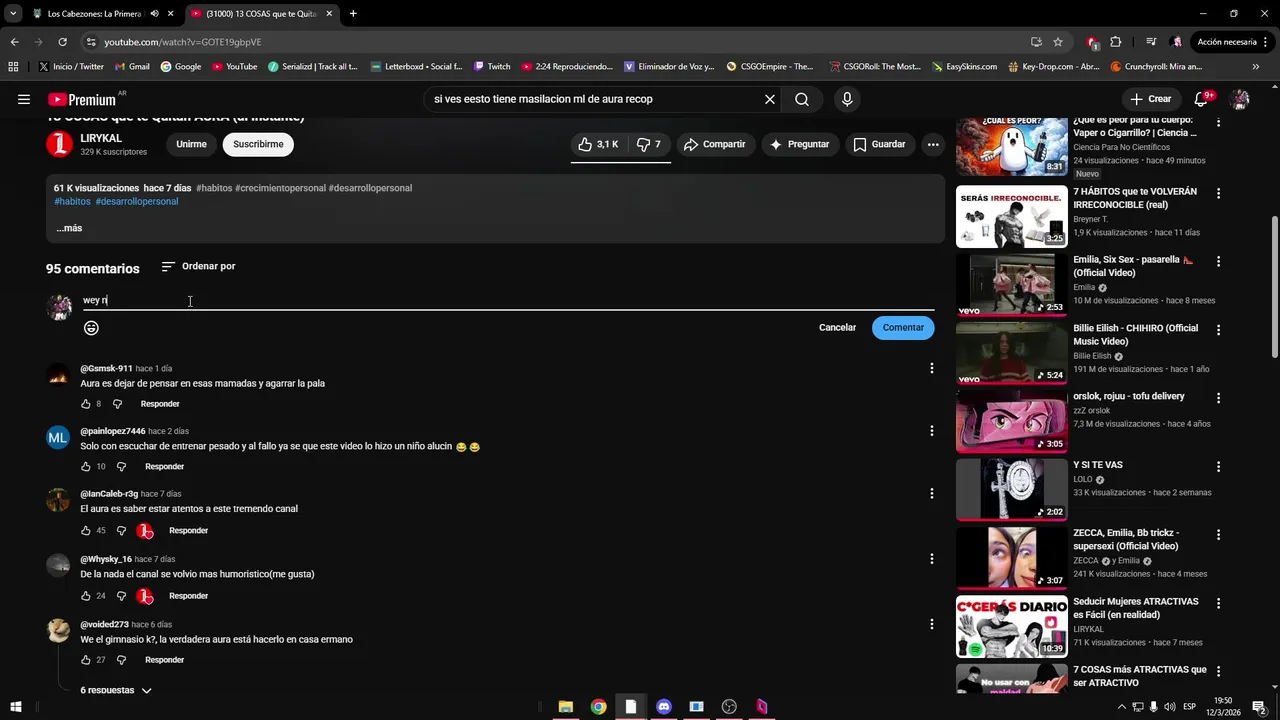Click the Unirme channel membership button
This screenshot has height=720, width=1280.
coord(191,144)
